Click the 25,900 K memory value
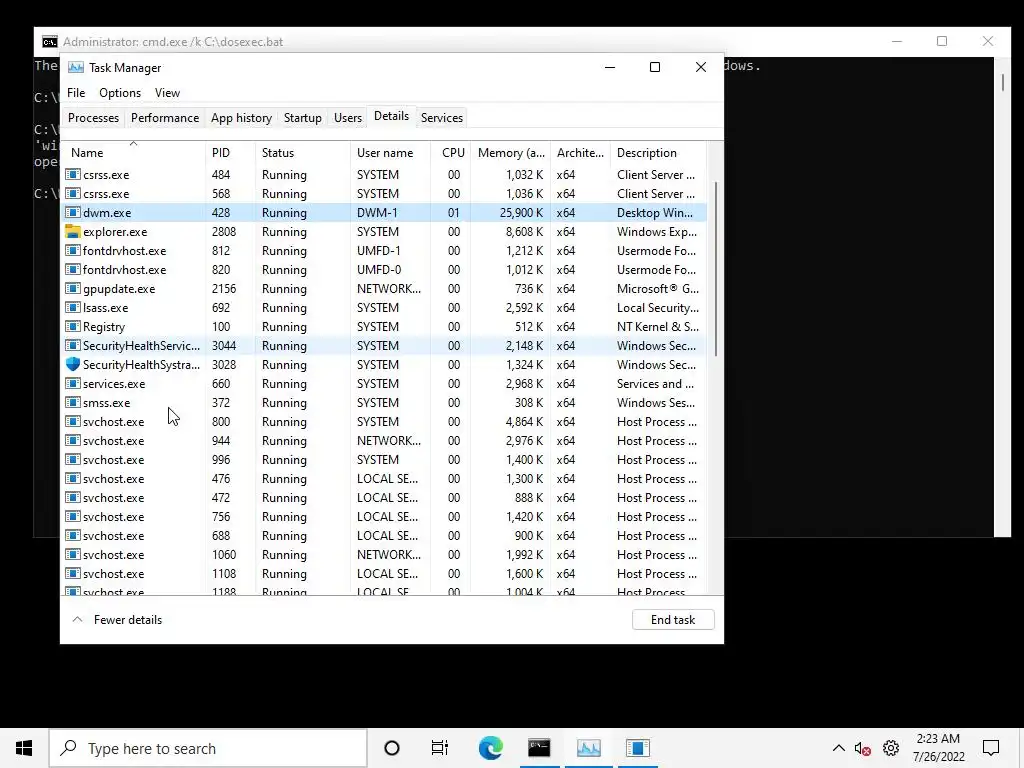 521,212
